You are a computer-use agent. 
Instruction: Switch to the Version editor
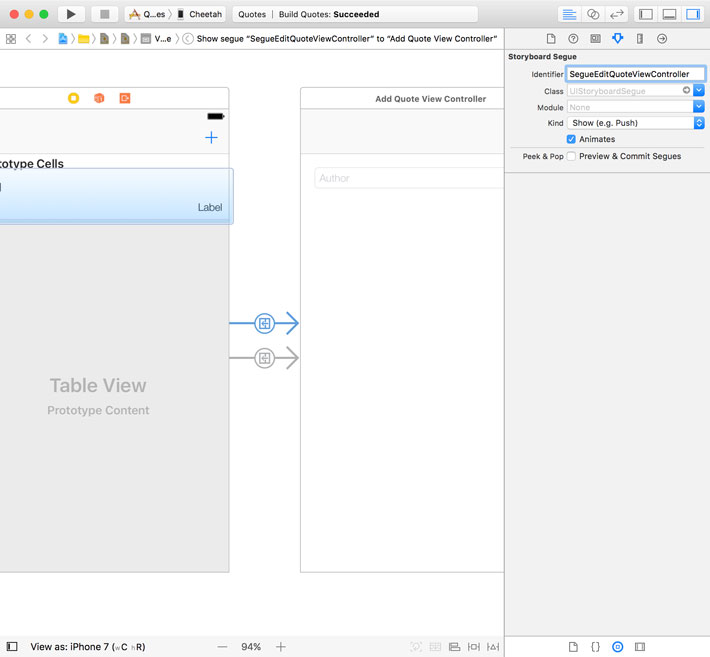(617, 14)
